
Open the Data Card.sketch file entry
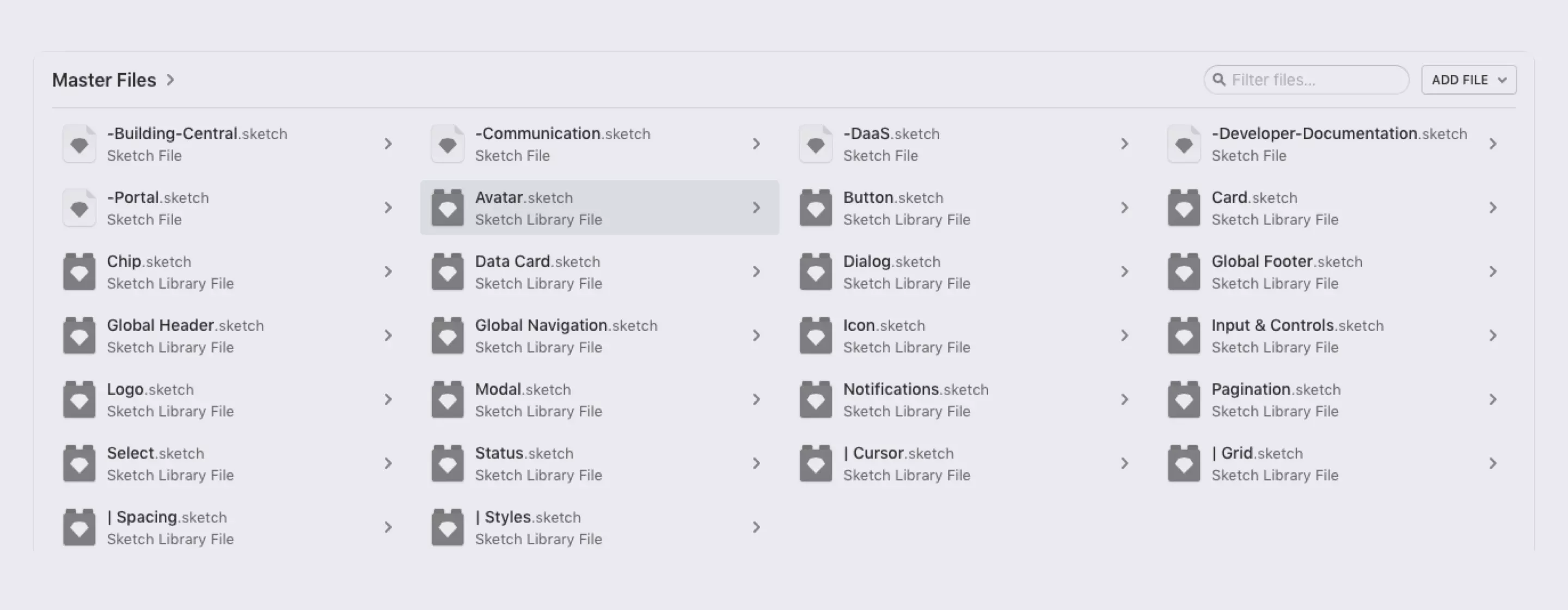click(538, 272)
